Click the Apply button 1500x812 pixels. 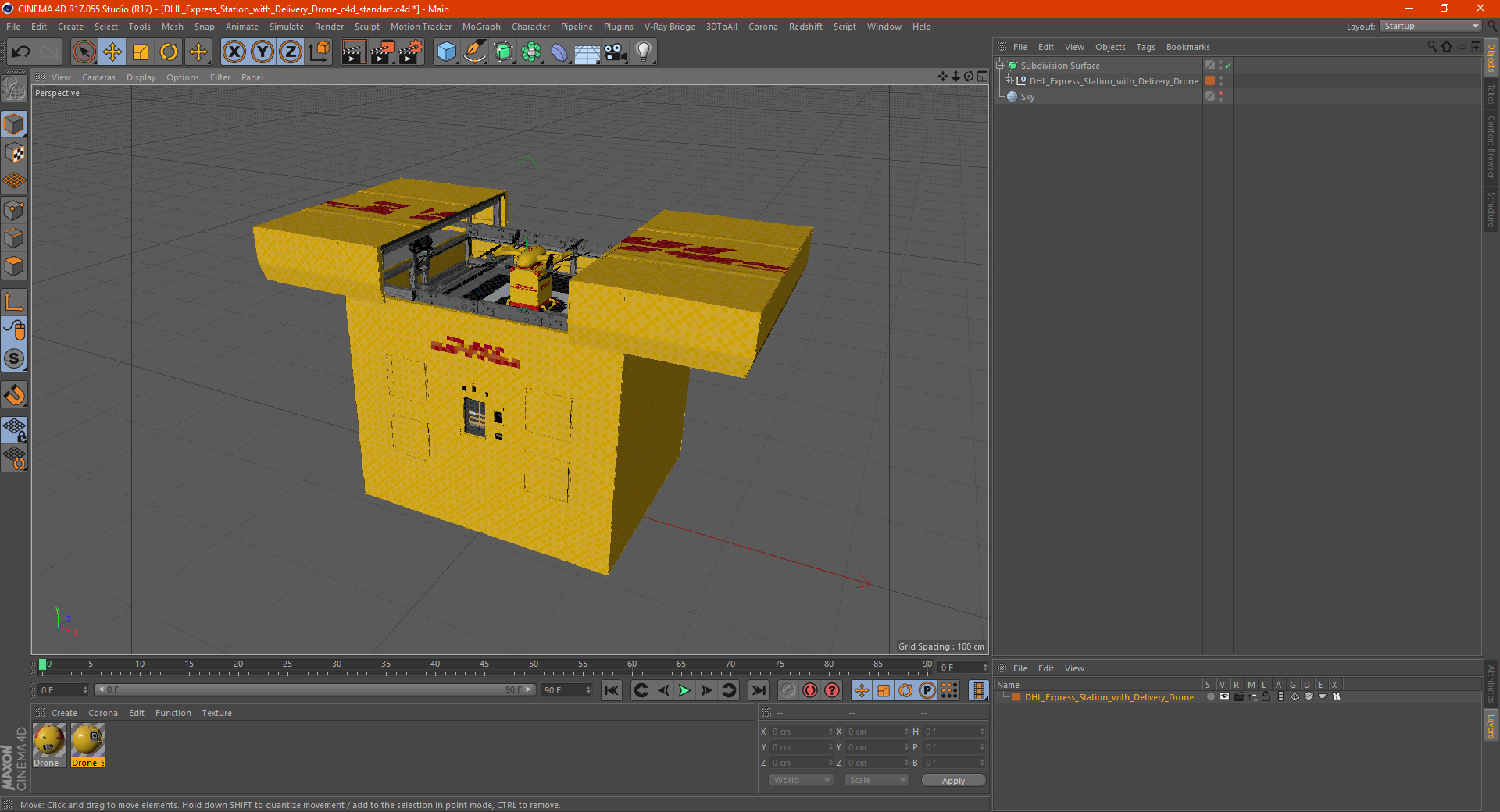952,780
